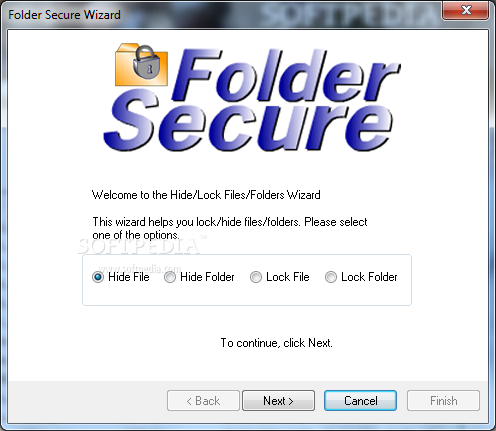Click the padlock folder logo icon
Screen dimensions: 496x431
point(141,65)
